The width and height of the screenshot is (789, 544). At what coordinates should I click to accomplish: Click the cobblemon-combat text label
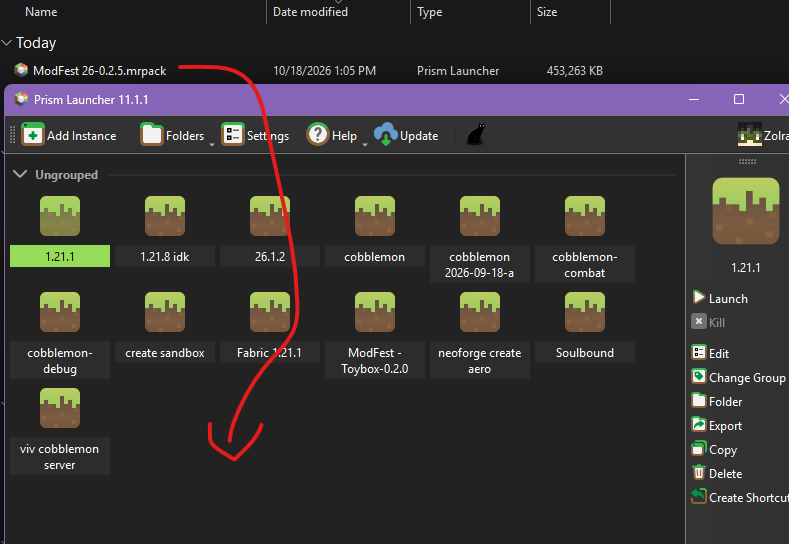pos(585,265)
